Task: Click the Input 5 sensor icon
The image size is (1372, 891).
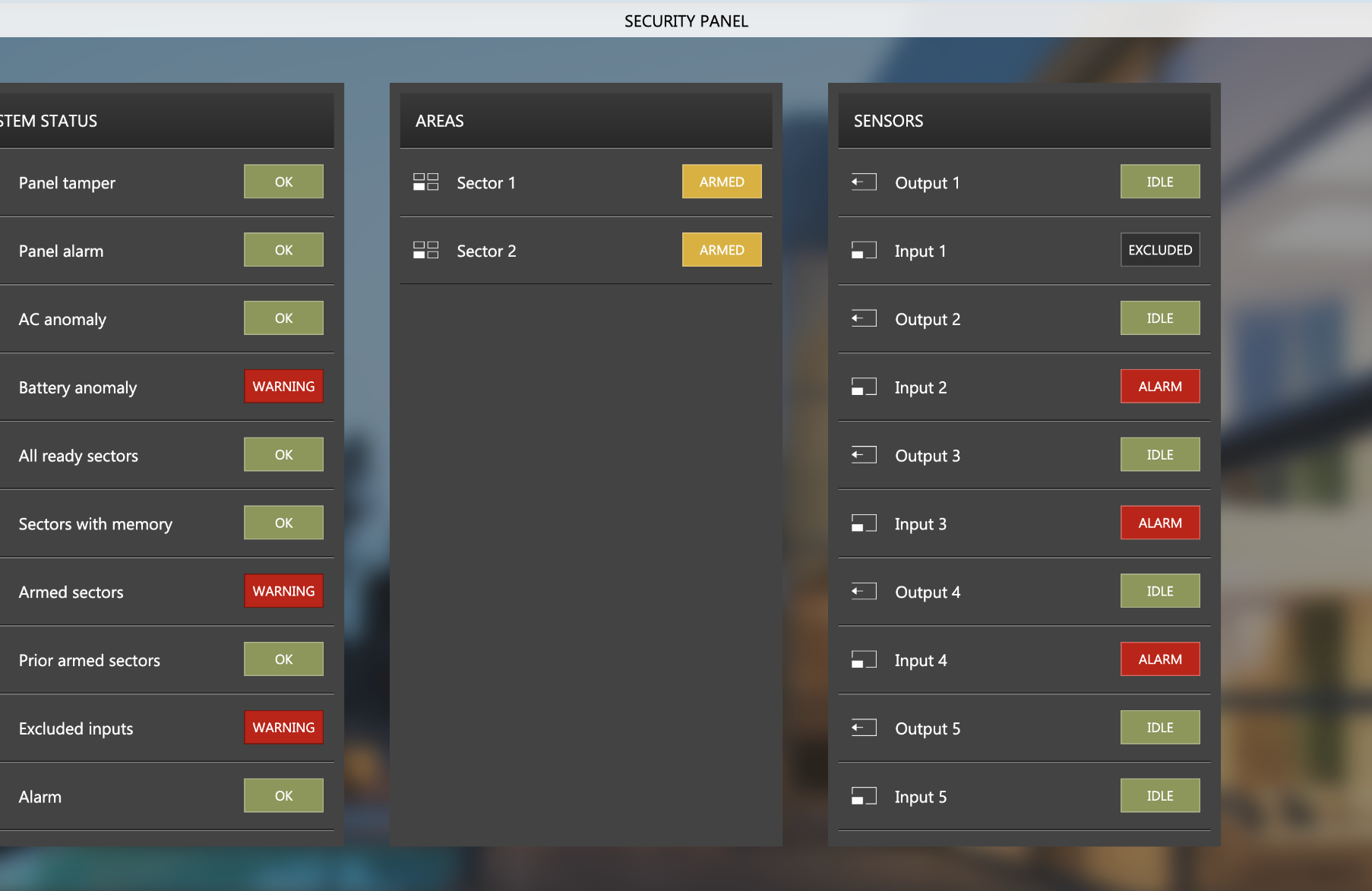Action: (x=864, y=797)
